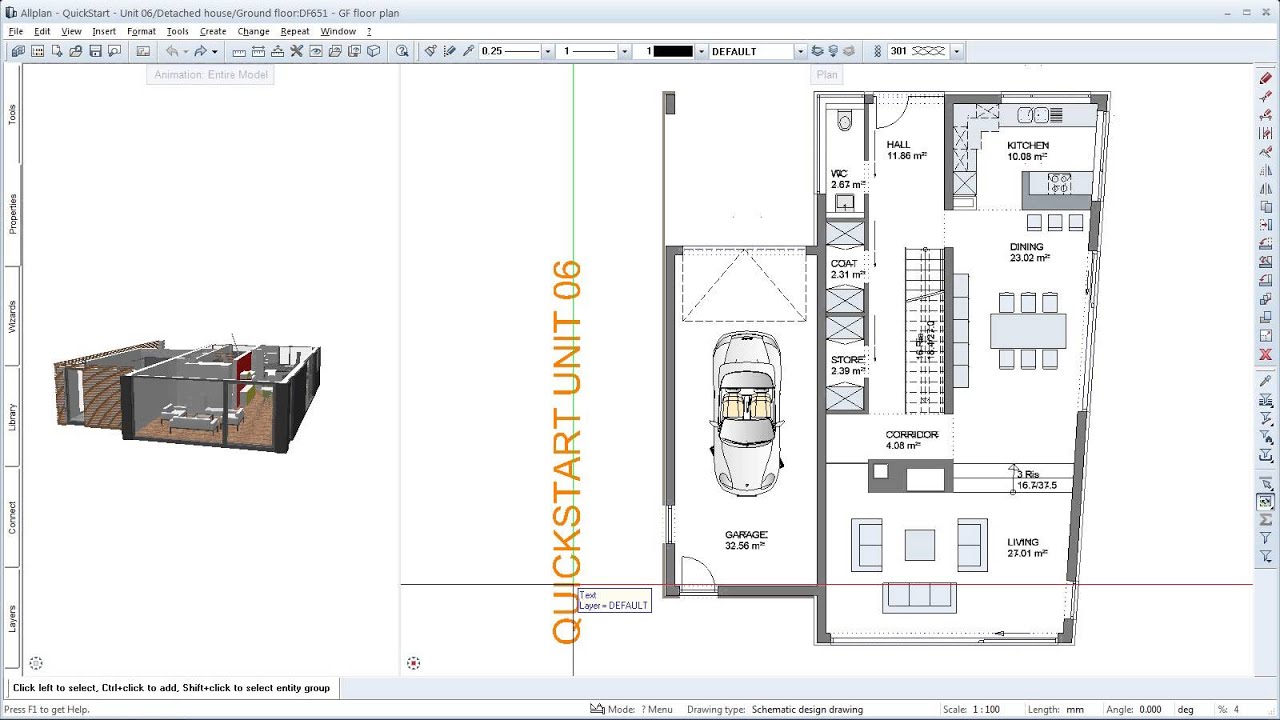
Task: Click the Length unit mm in status bar
Action: point(1074,710)
